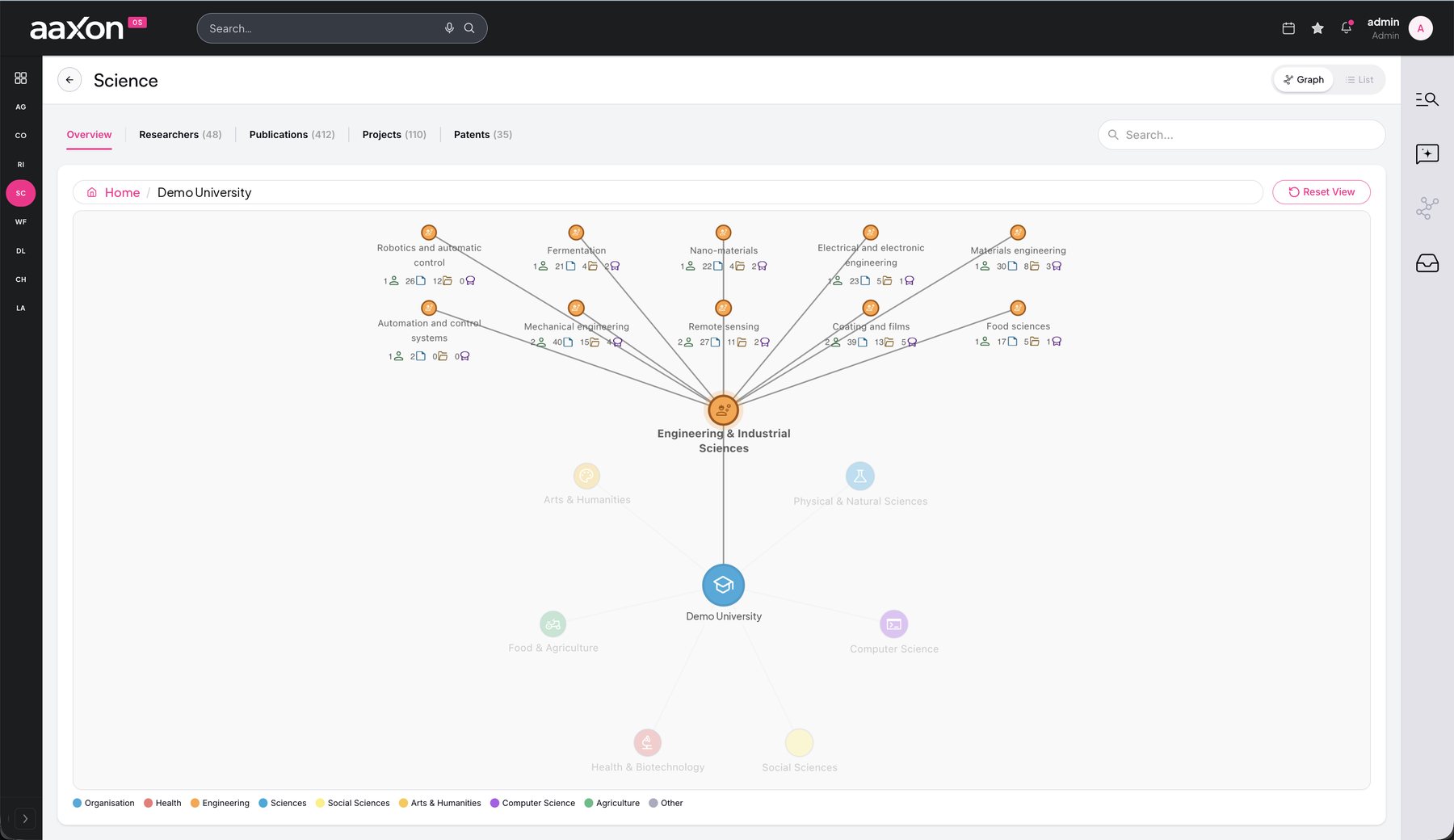Focus the top global search box
This screenshot has width=1454, height=840.
point(342,28)
